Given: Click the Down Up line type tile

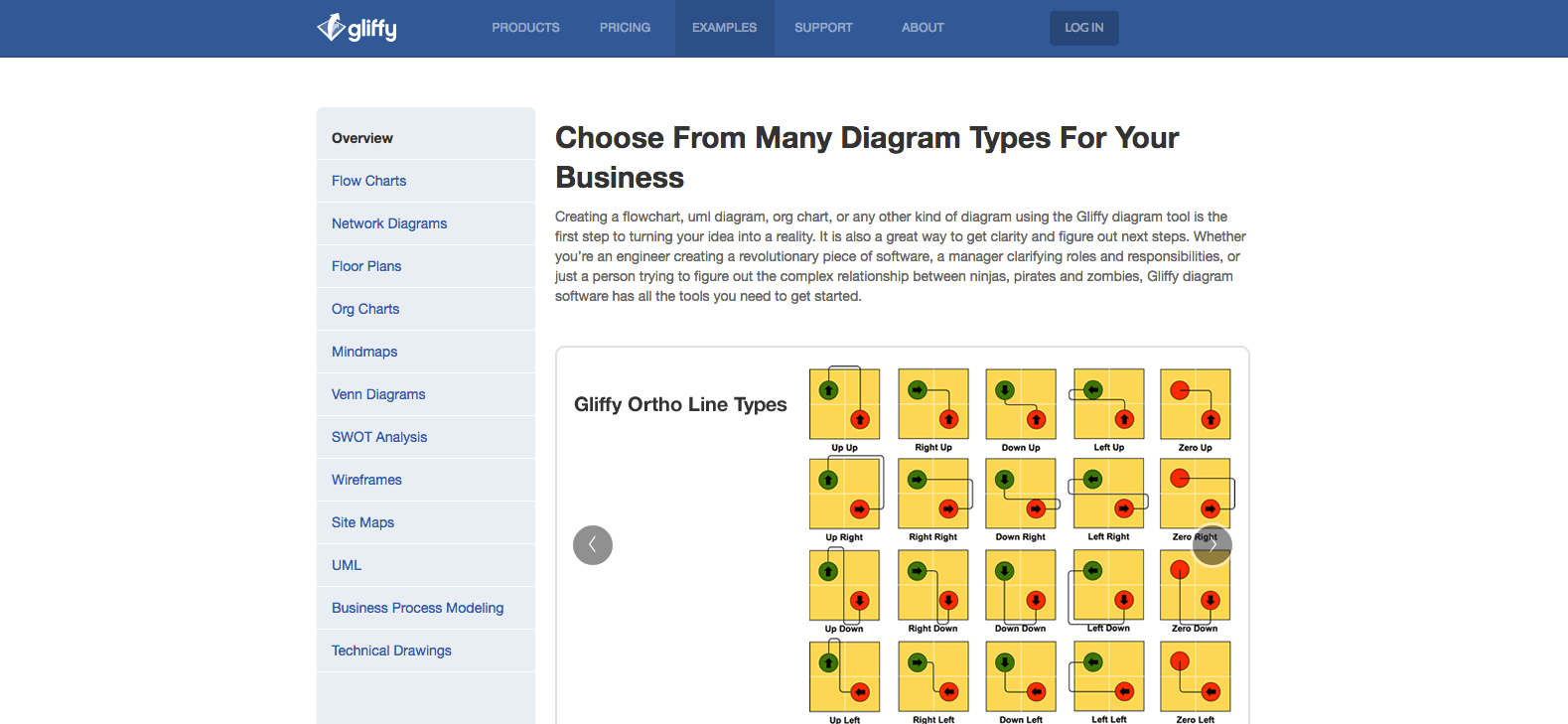Looking at the screenshot, I should pos(1021,405).
